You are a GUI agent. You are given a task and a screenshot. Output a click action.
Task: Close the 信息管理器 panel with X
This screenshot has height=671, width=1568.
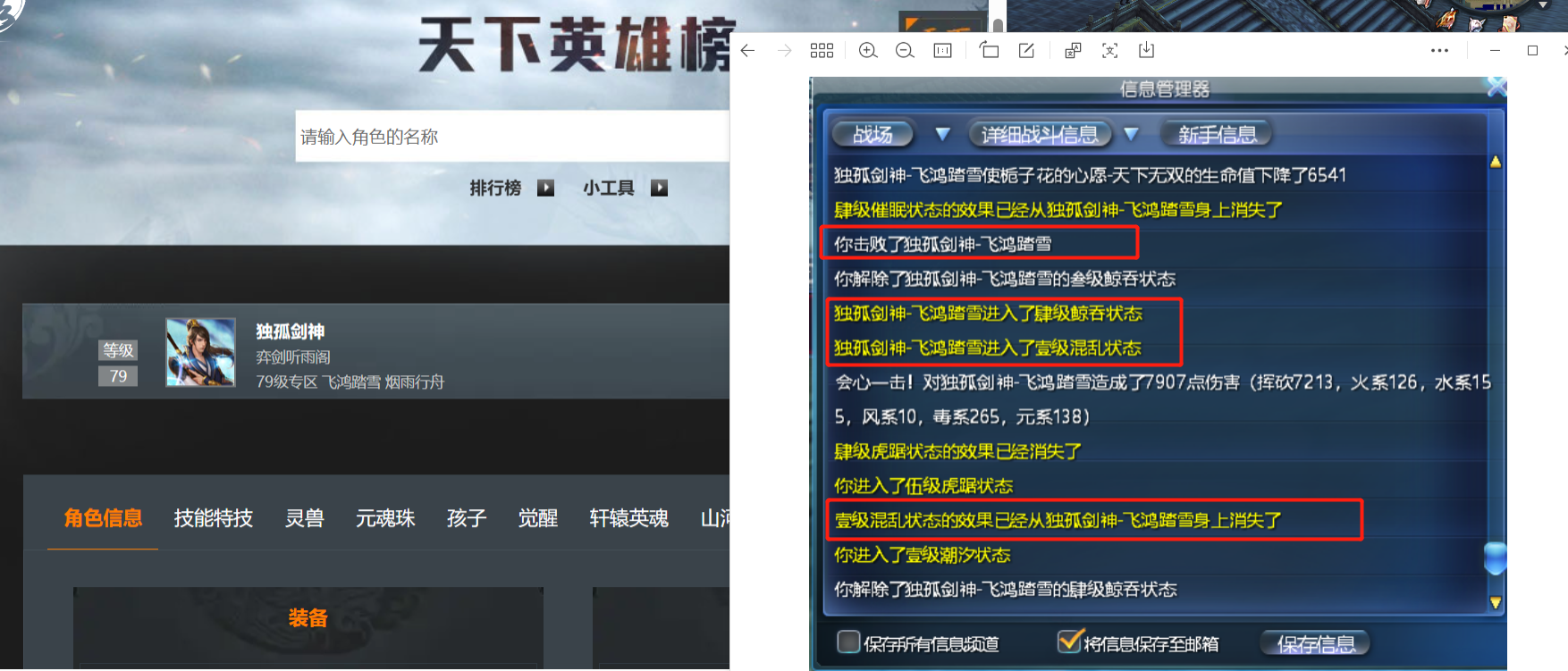(1496, 87)
